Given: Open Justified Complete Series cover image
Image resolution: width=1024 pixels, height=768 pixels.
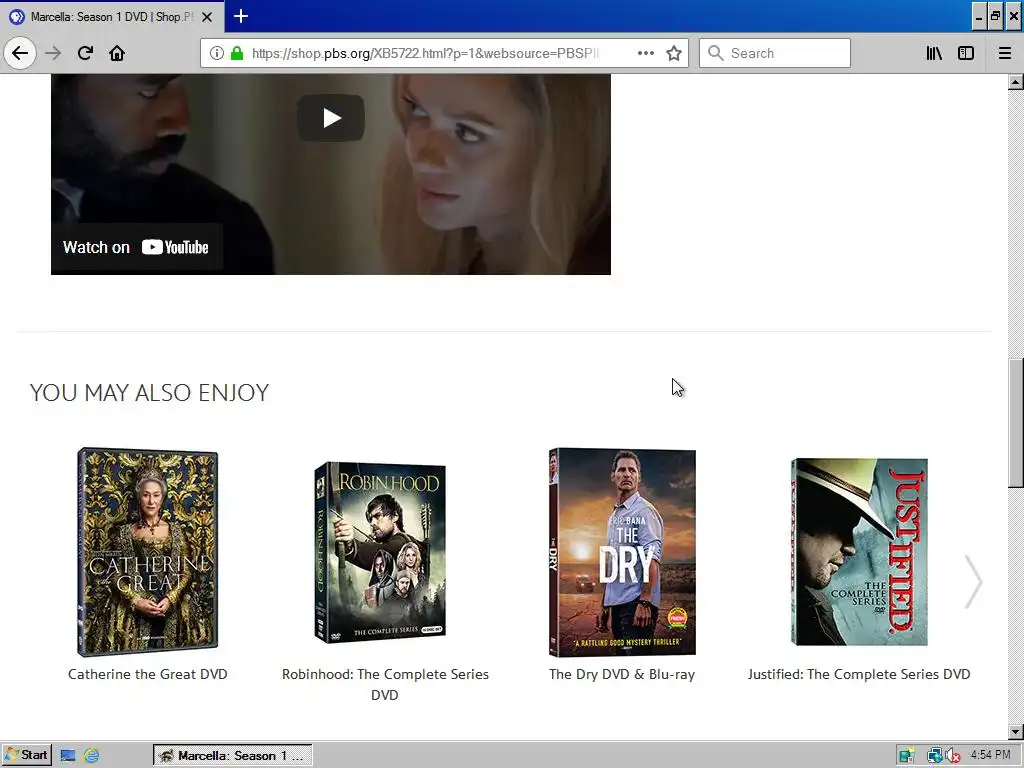Looking at the screenshot, I should [859, 552].
